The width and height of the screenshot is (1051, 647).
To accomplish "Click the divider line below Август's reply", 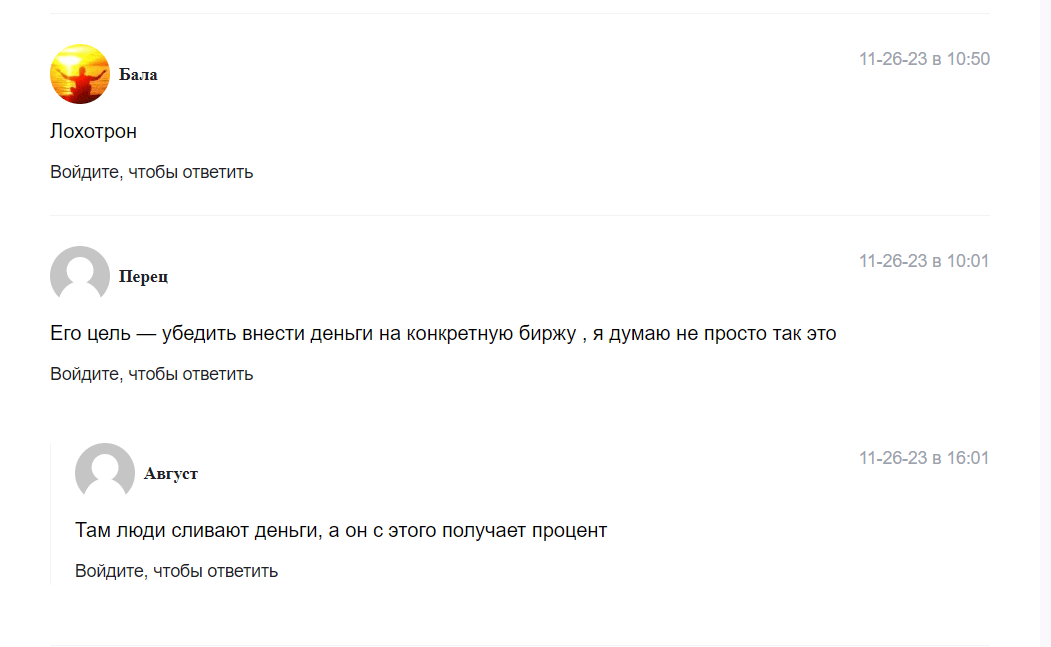I will pyautogui.click(x=520, y=645).
